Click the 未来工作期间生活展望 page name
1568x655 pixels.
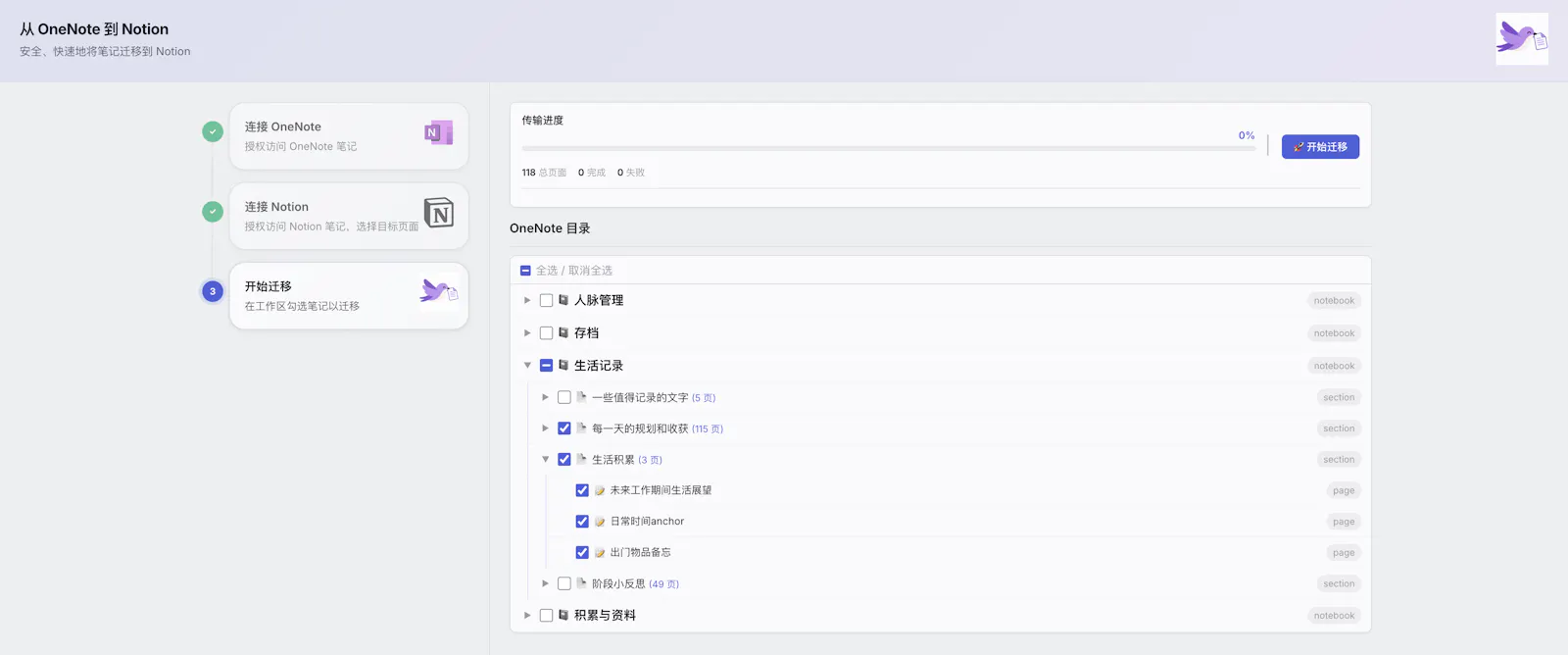(661, 490)
